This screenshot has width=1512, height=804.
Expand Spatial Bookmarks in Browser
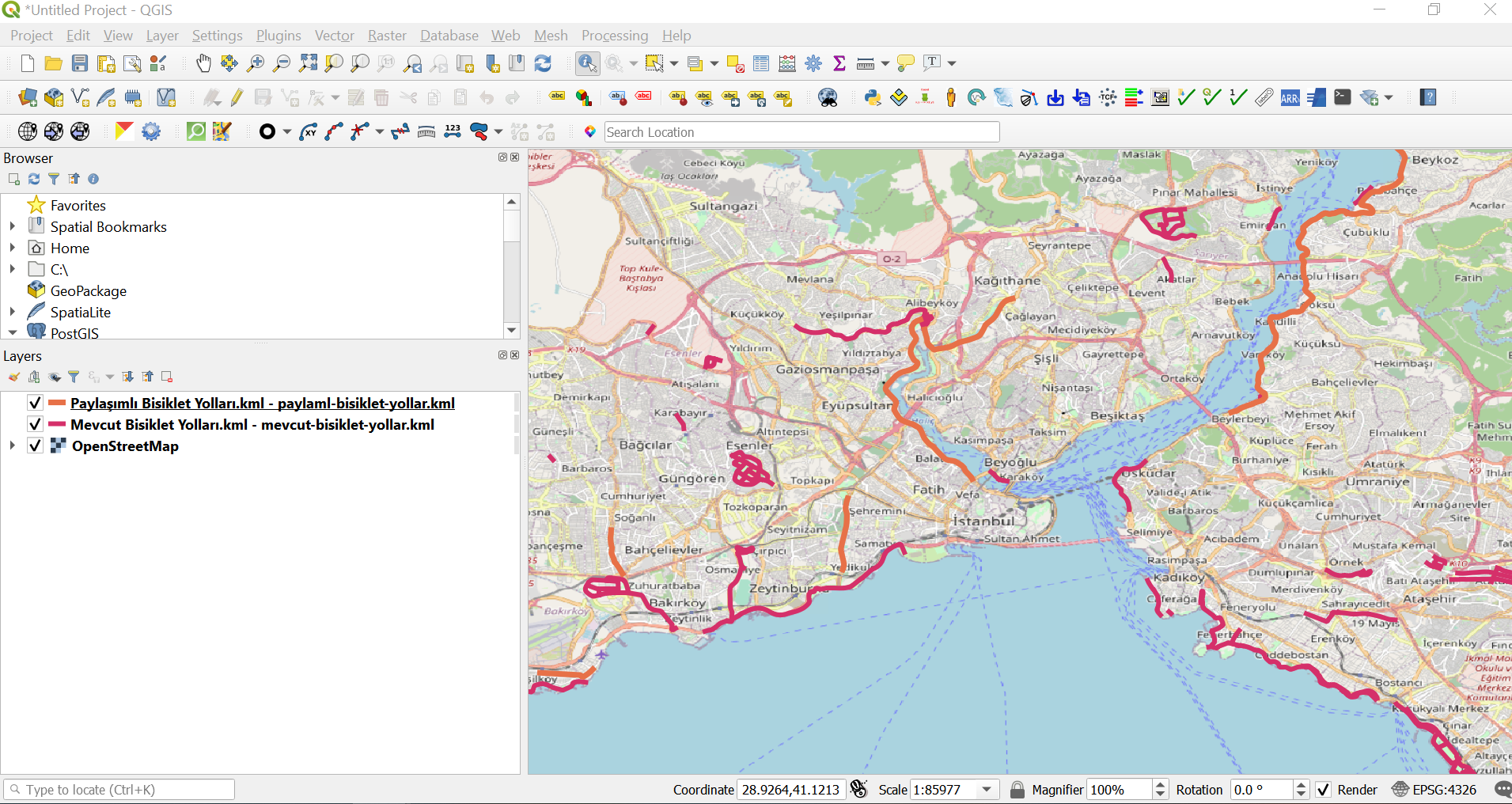pos(13,226)
